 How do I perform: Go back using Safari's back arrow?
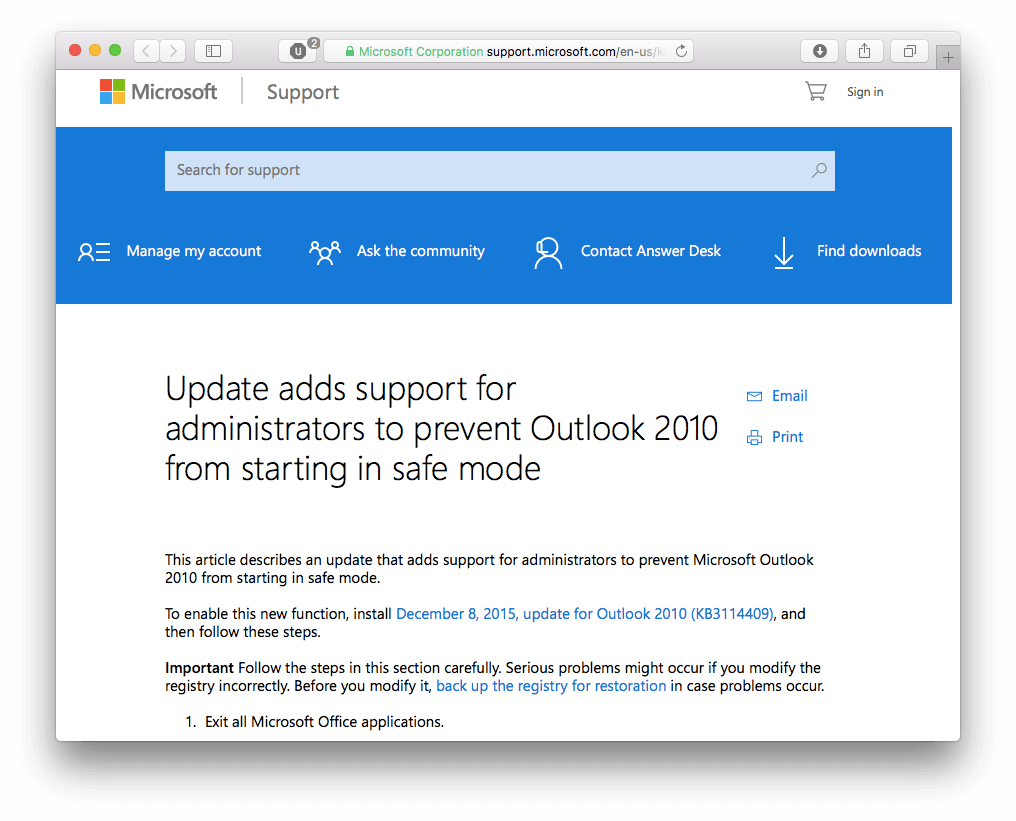pyautogui.click(x=146, y=51)
